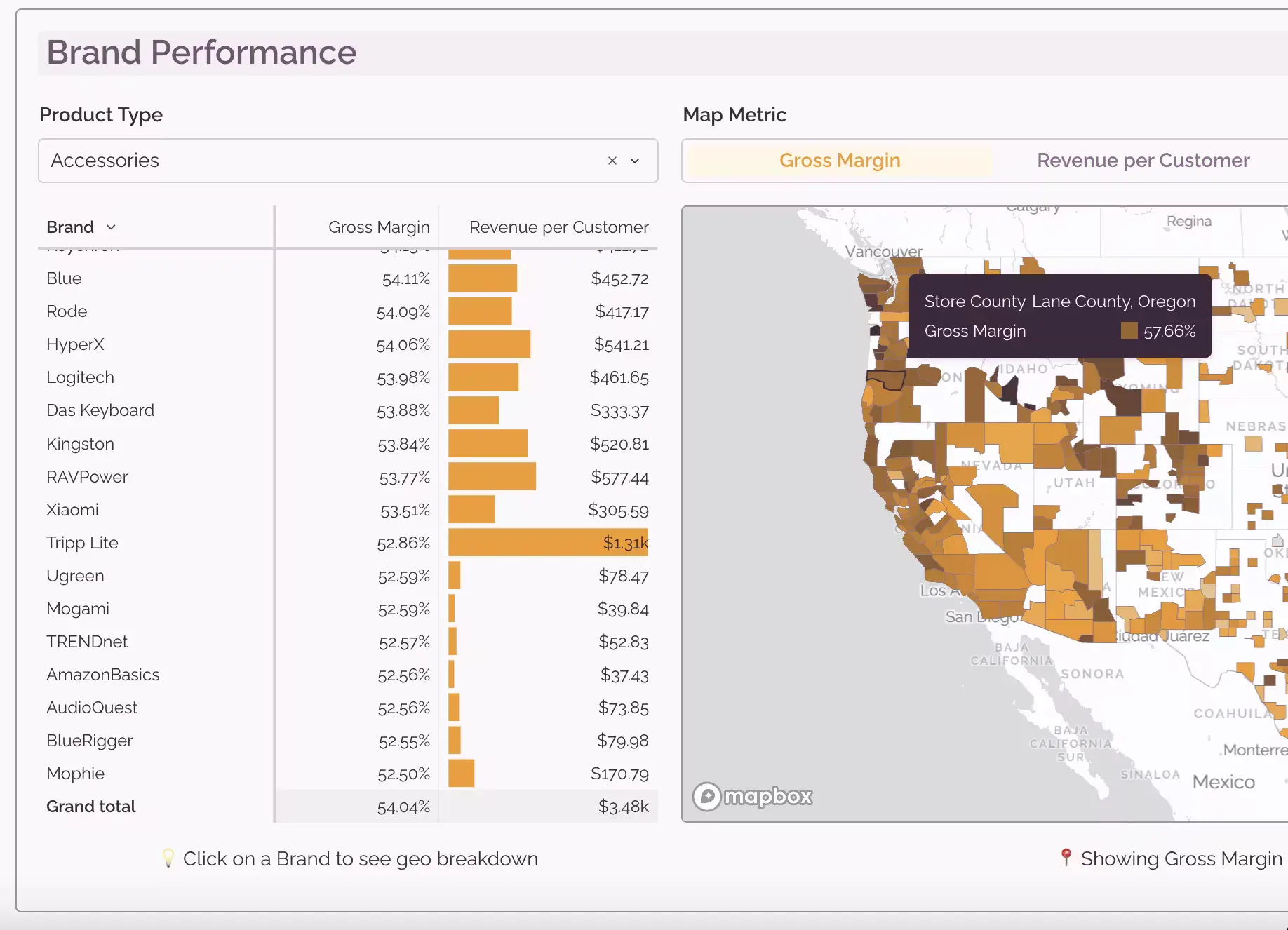
Task: Open the Mapbox logo link
Action: [x=753, y=796]
